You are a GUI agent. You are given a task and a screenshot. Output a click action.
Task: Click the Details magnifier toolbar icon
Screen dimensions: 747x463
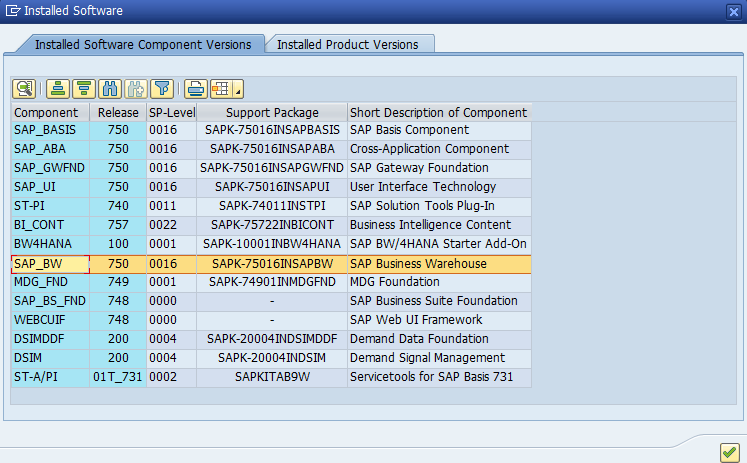(x=24, y=89)
